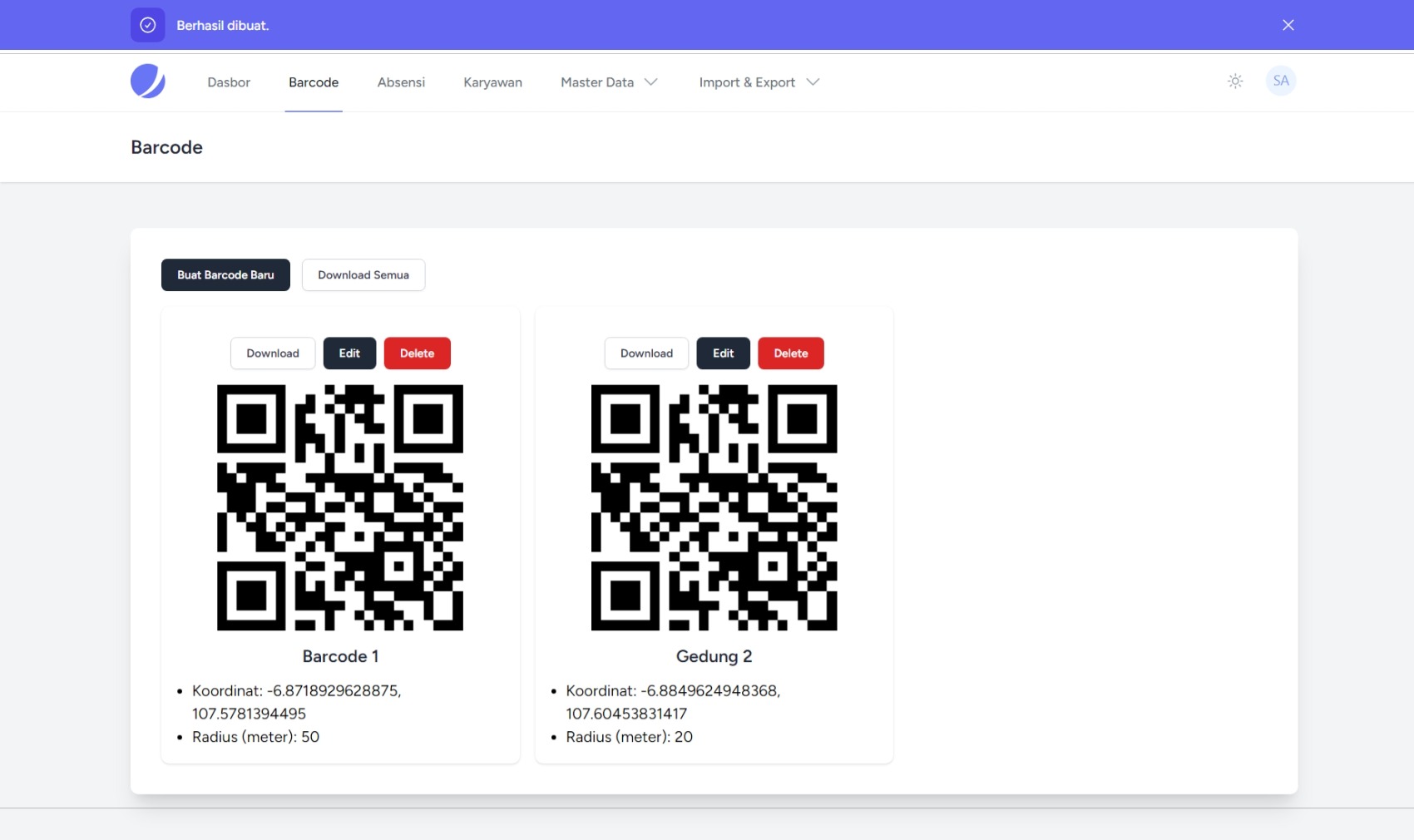Image resolution: width=1414 pixels, height=840 pixels.
Task: Edit the Barcode 1 entry
Action: click(349, 353)
